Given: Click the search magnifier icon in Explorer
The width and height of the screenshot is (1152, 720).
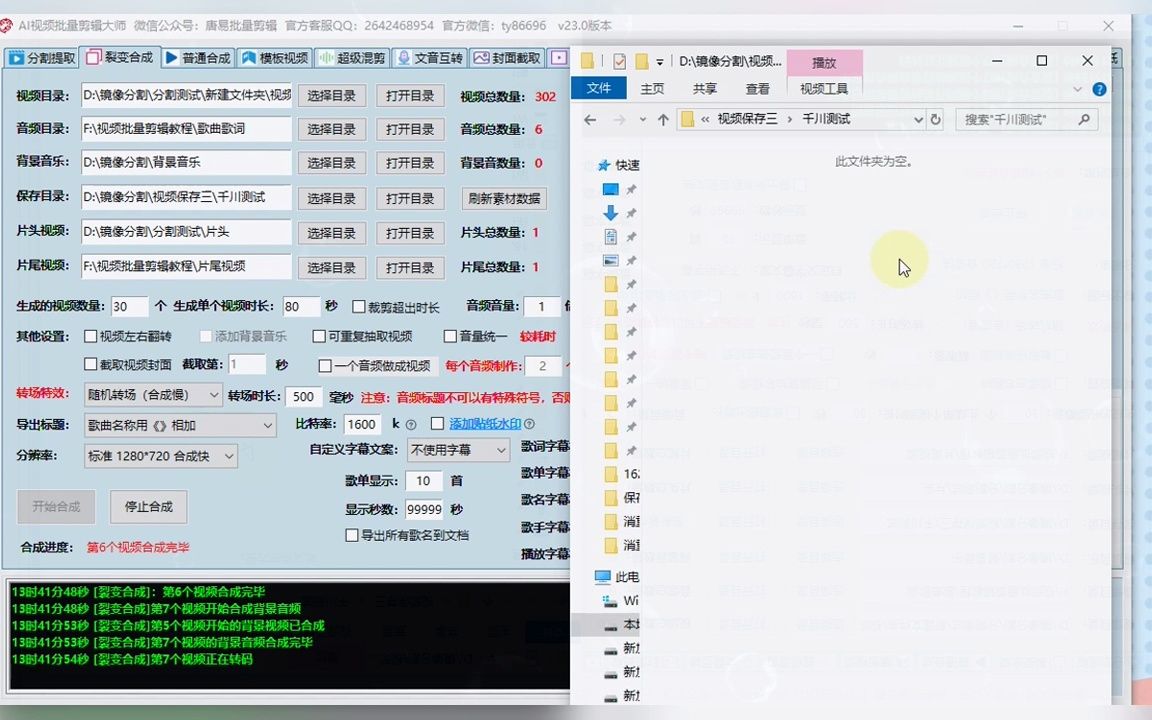Looking at the screenshot, I should tap(1084, 119).
